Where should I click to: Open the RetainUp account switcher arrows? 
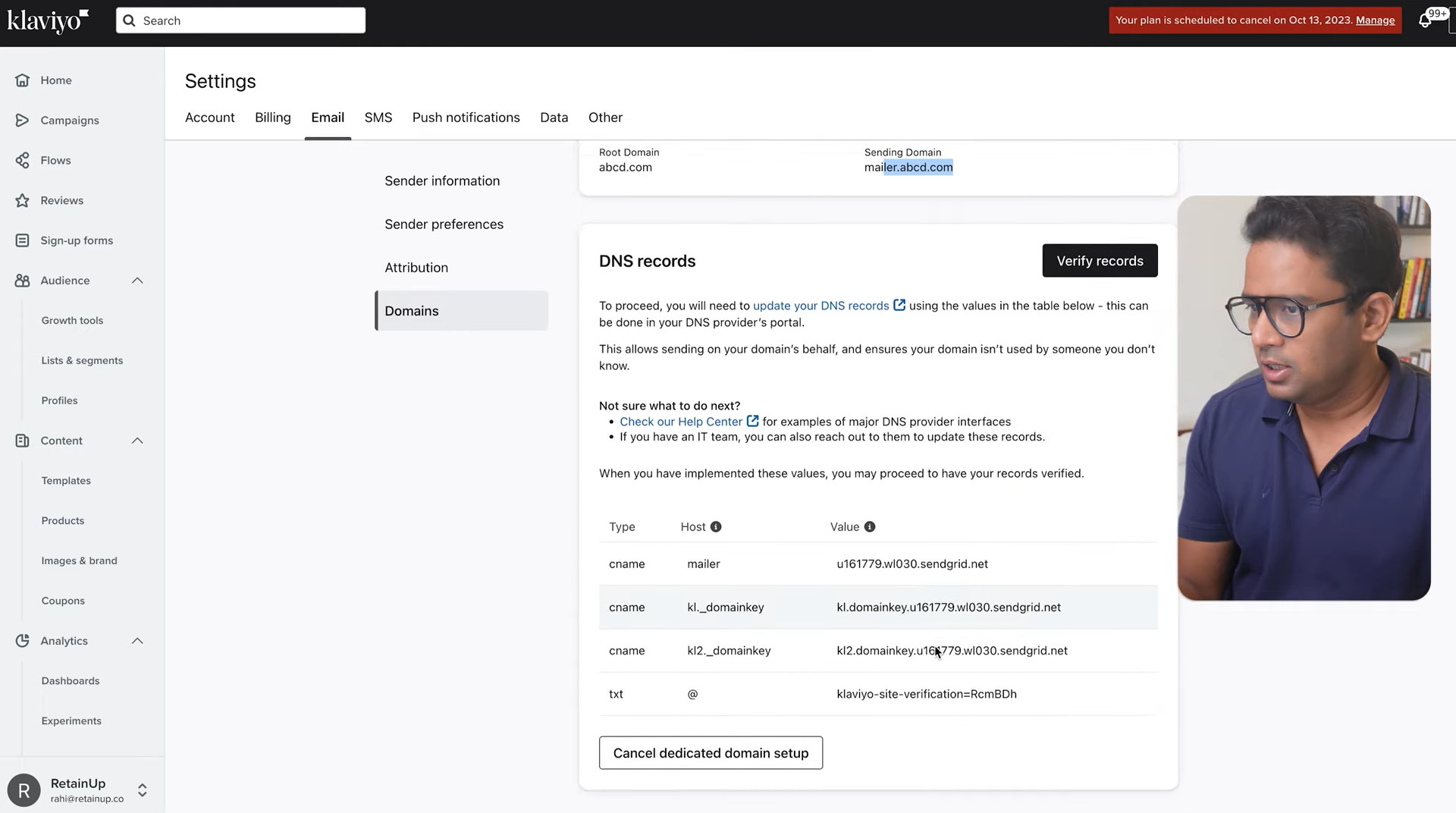coord(142,791)
